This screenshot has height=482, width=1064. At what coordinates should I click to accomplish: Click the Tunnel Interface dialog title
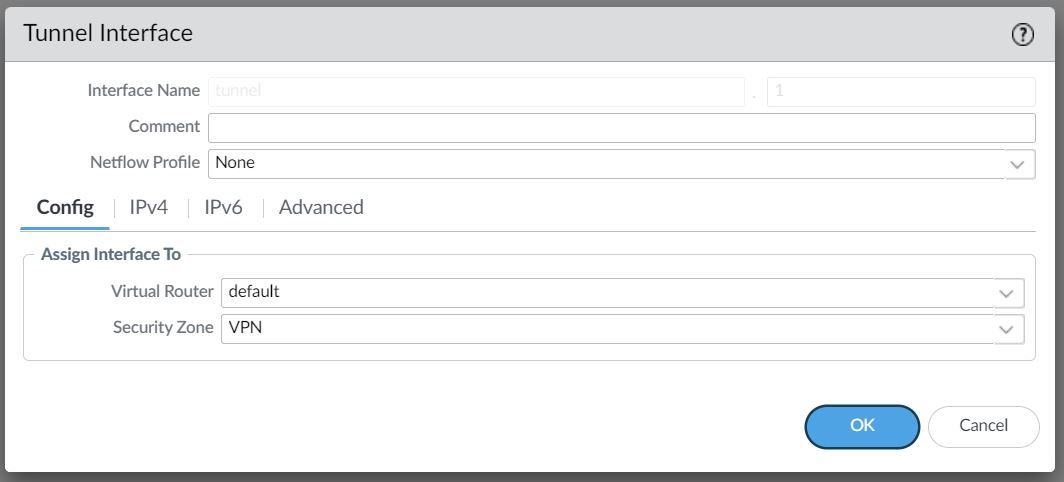click(x=108, y=33)
